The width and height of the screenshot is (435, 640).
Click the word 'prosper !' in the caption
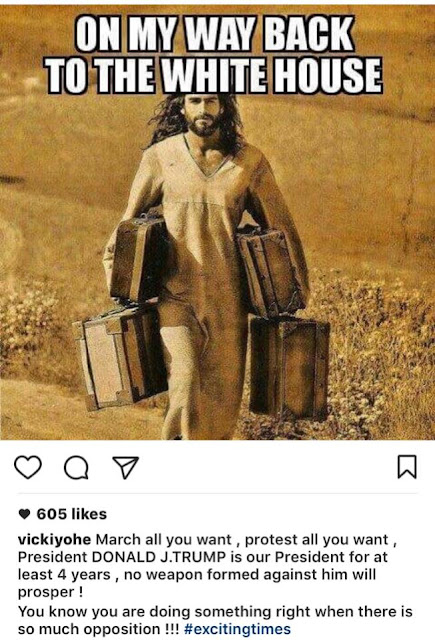(51, 592)
